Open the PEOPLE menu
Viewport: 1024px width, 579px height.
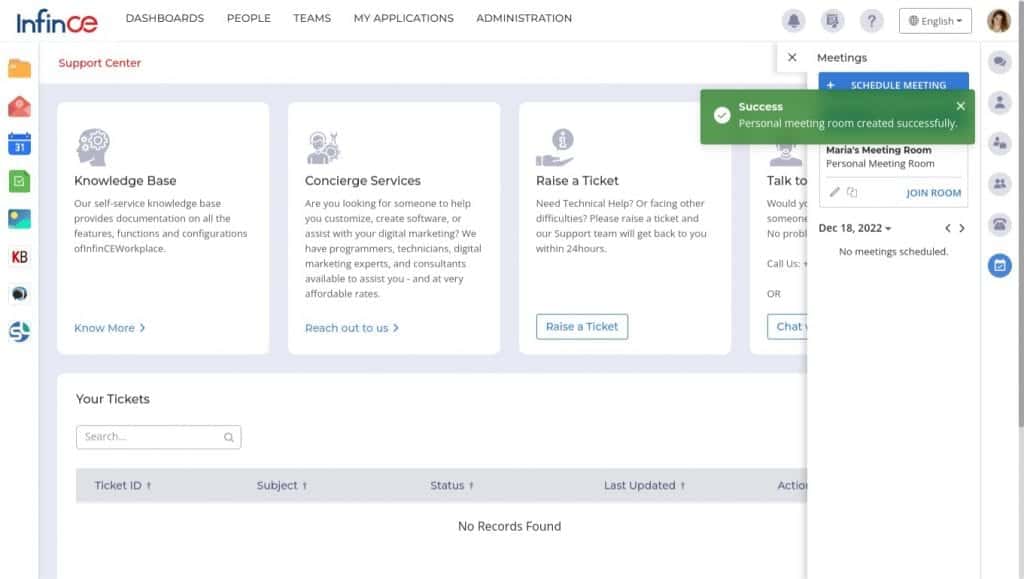pos(249,18)
